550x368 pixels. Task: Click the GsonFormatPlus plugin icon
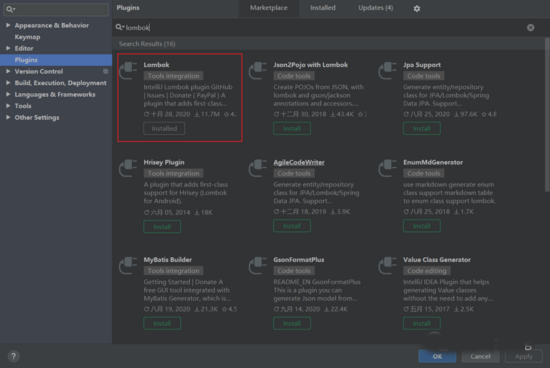(x=258, y=265)
